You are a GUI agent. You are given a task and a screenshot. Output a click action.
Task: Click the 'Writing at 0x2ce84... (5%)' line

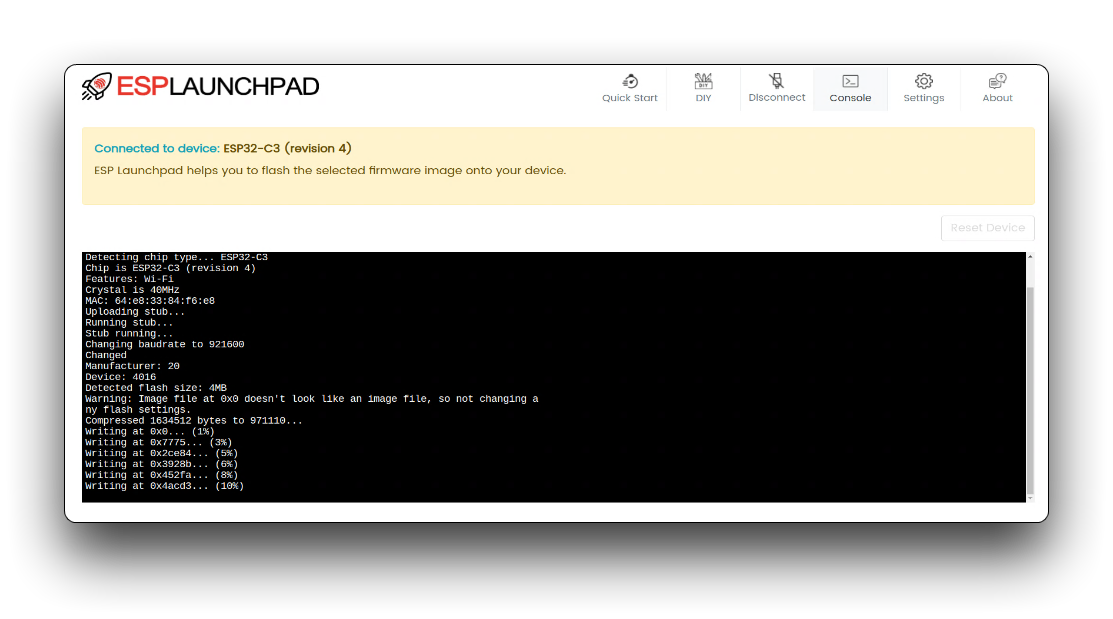pyautogui.click(x=161, y=454)
